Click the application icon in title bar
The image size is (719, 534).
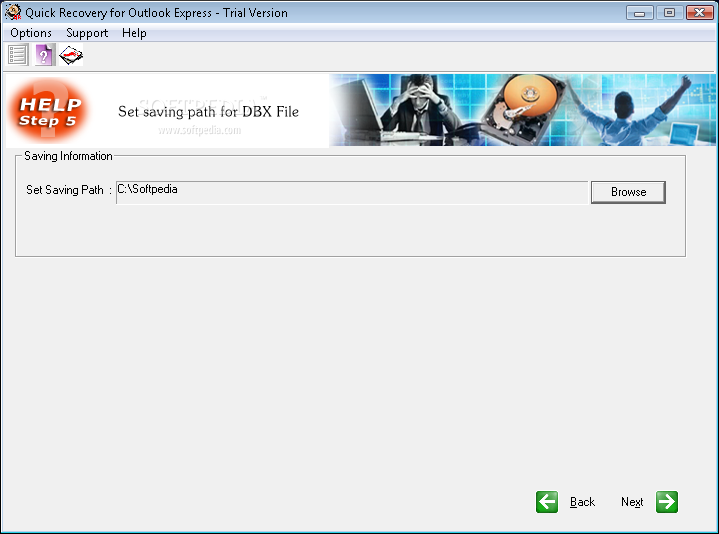tap(13, 12)
